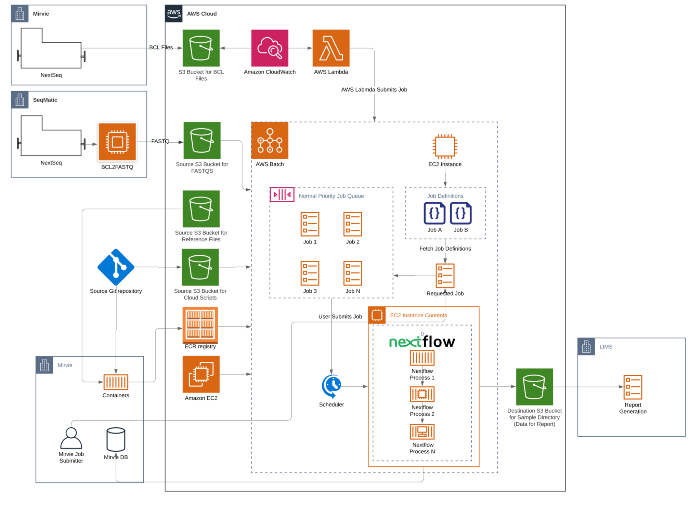Click the Job 2 list icon
This screenshot has height=505, width=690.
tap(352, 224)
